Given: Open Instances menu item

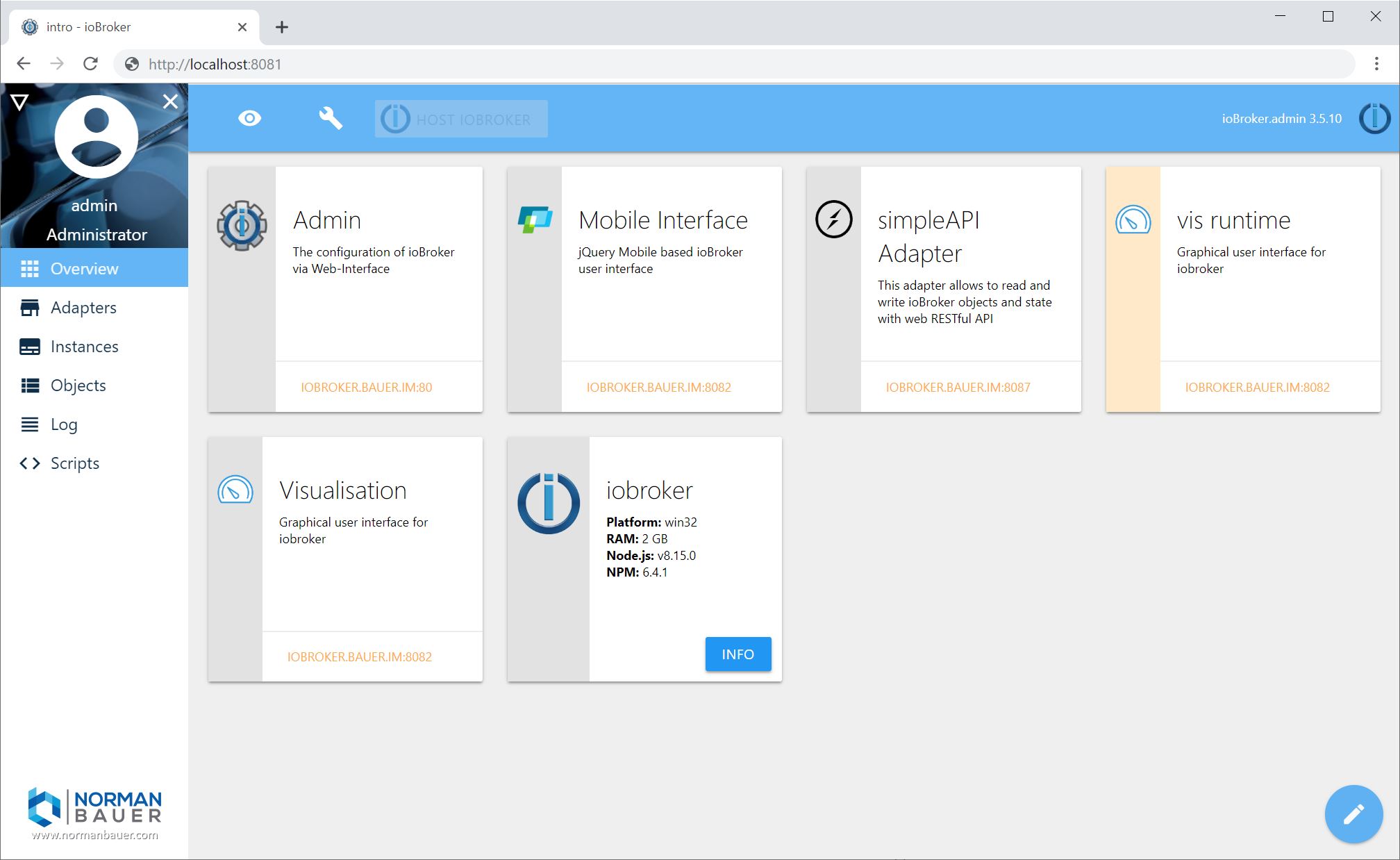Looking at the screenshot, I should (94, 346).
